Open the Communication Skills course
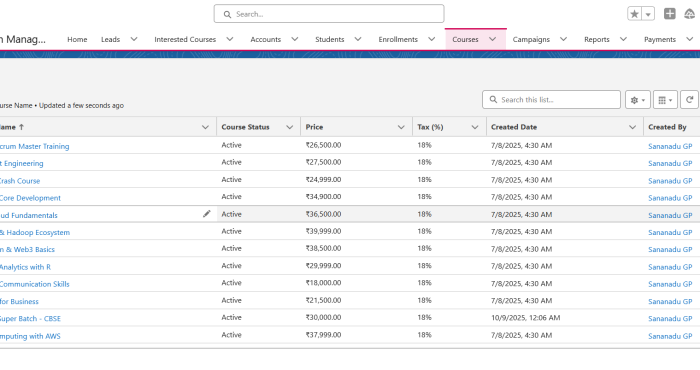 coord(35,284)
